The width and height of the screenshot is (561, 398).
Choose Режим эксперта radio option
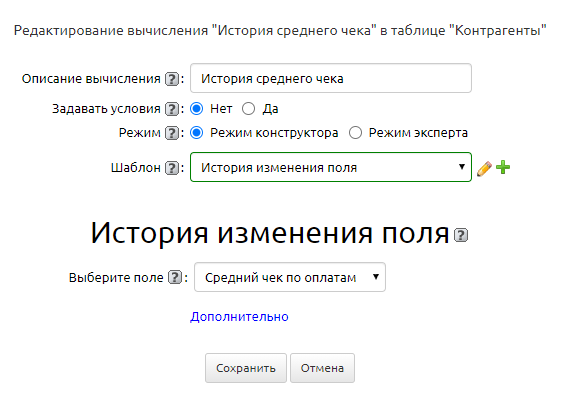click(355, 133)
